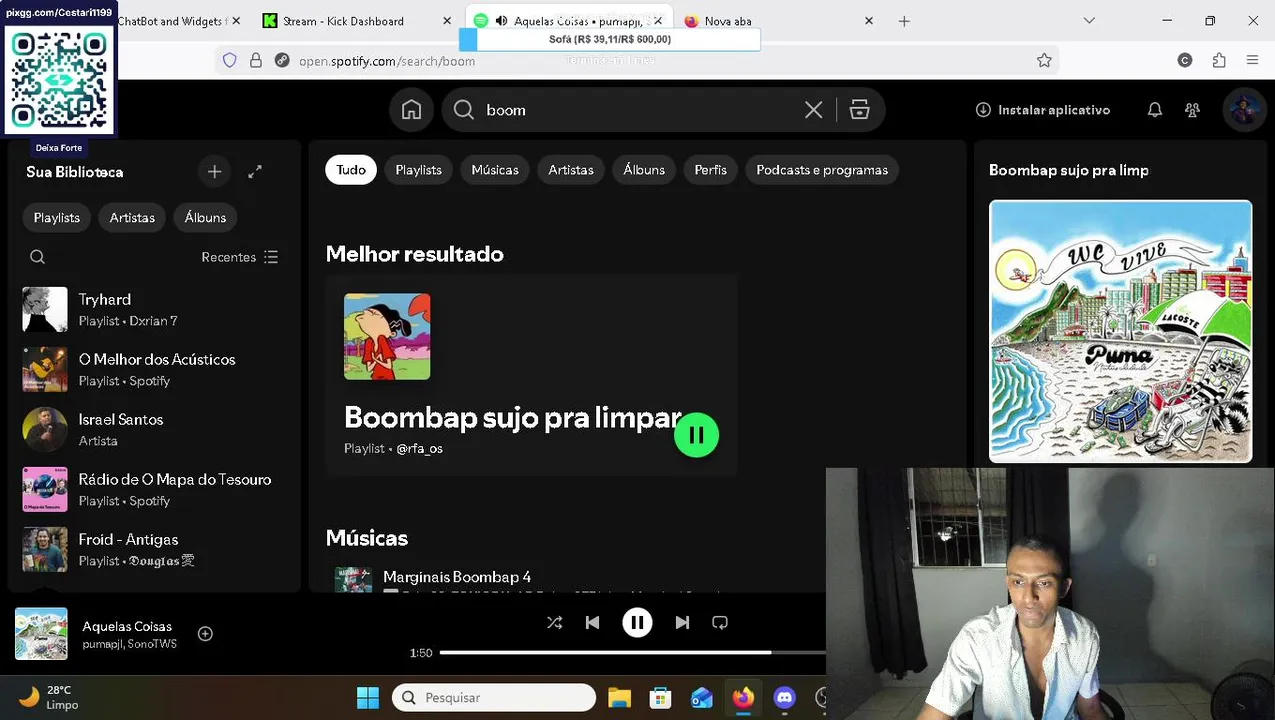
Task: Expand the list all tabs chevron
Action: [1089, 21]
